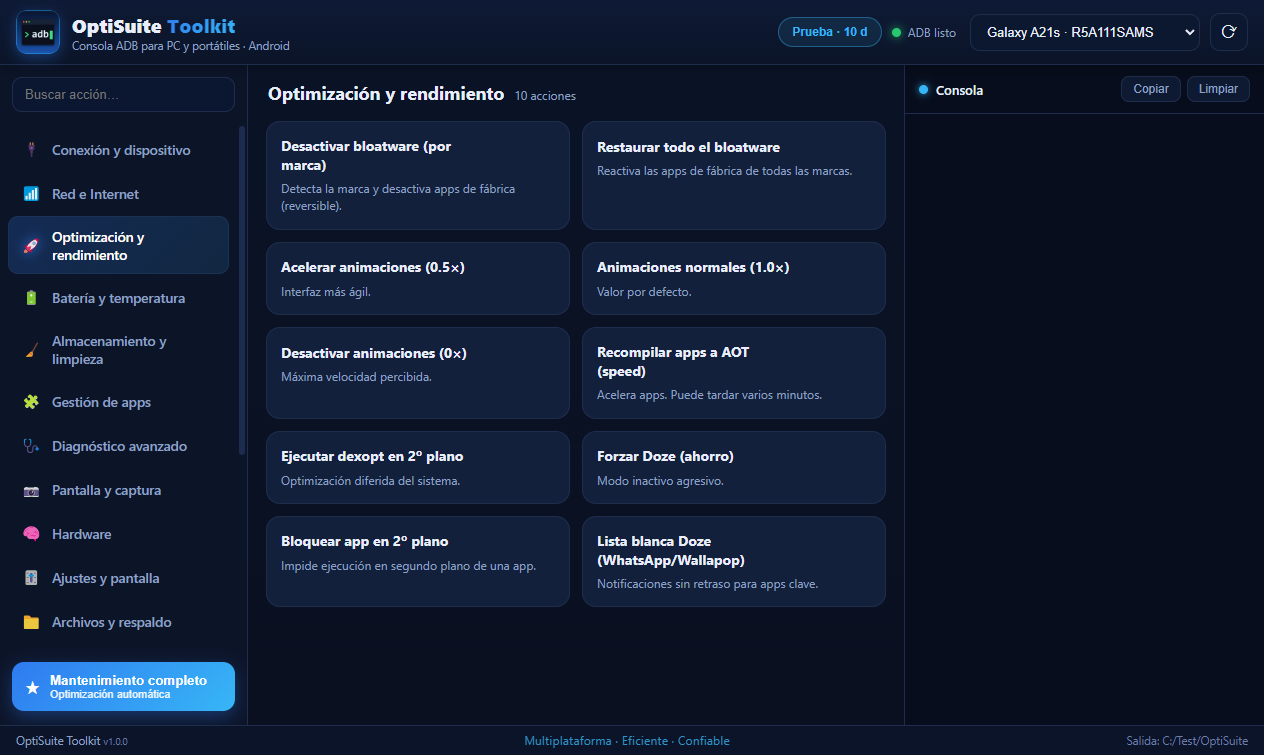1264x755 pixels.
Task: Click the "ADB listo" status text
Action: [932, 32]
